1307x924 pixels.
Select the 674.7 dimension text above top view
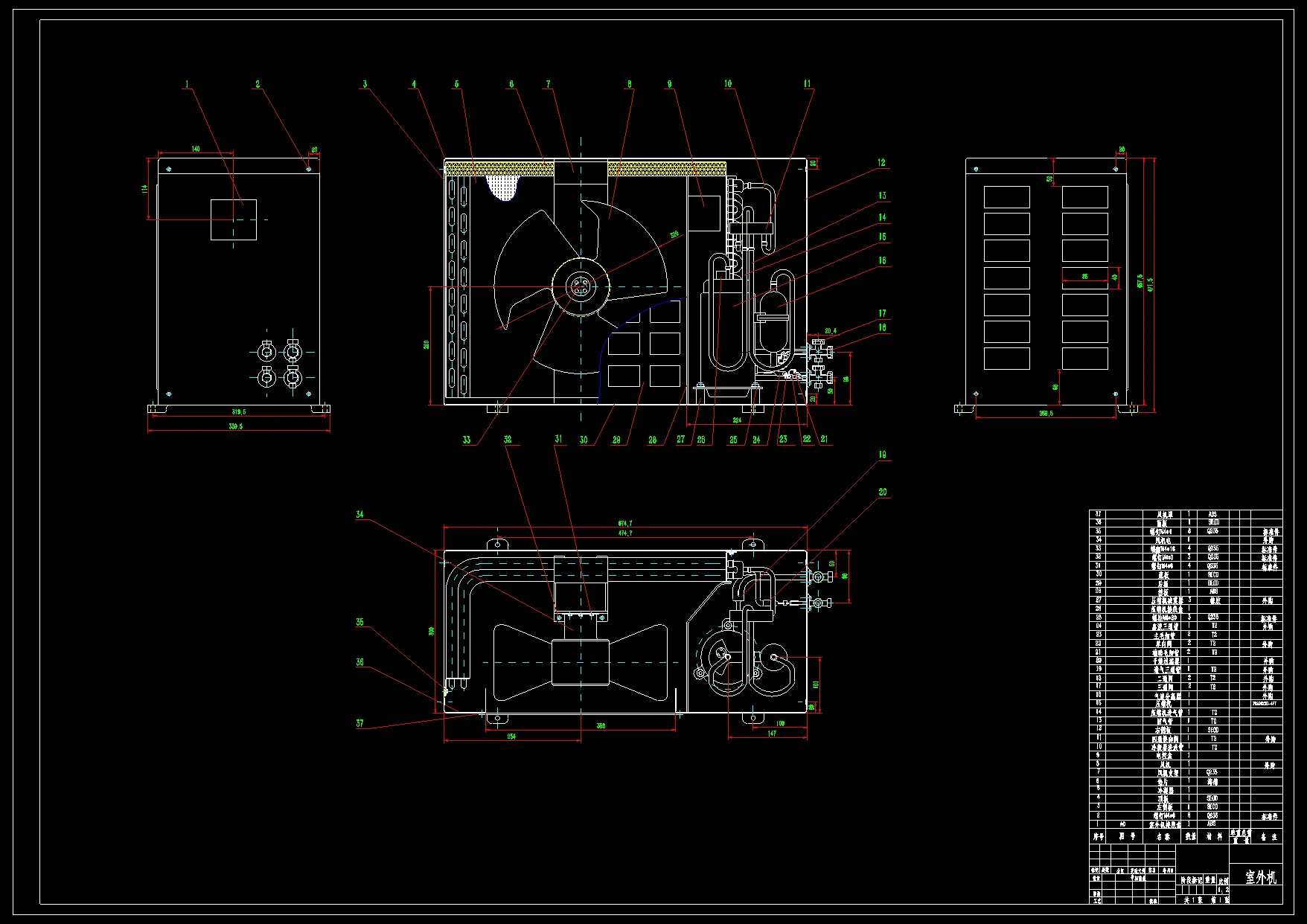tap(625, 524)
